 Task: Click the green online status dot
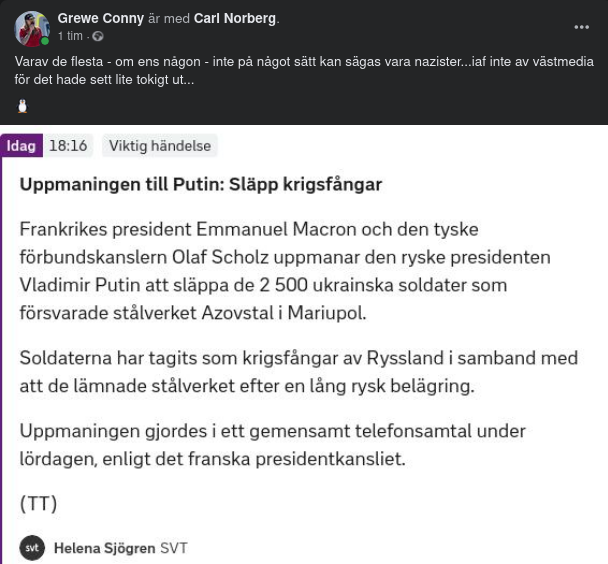(45, 42)
